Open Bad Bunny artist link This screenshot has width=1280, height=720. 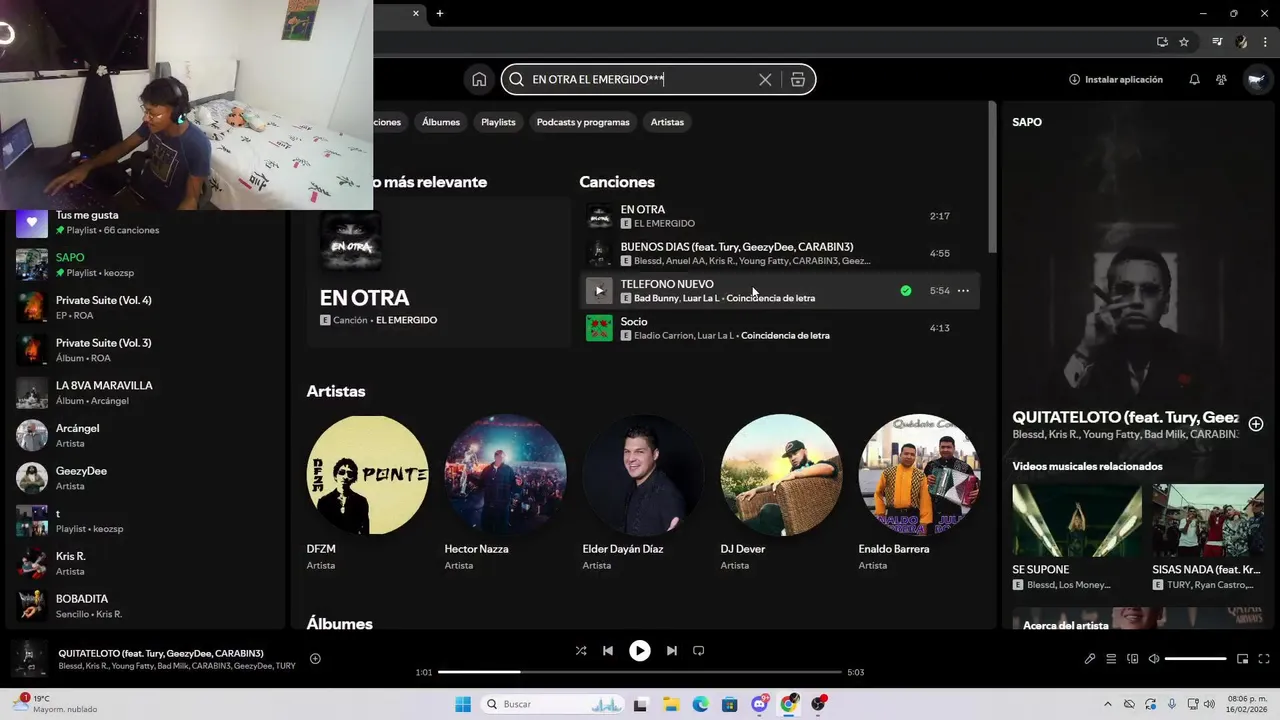click(x=656, y=298)
